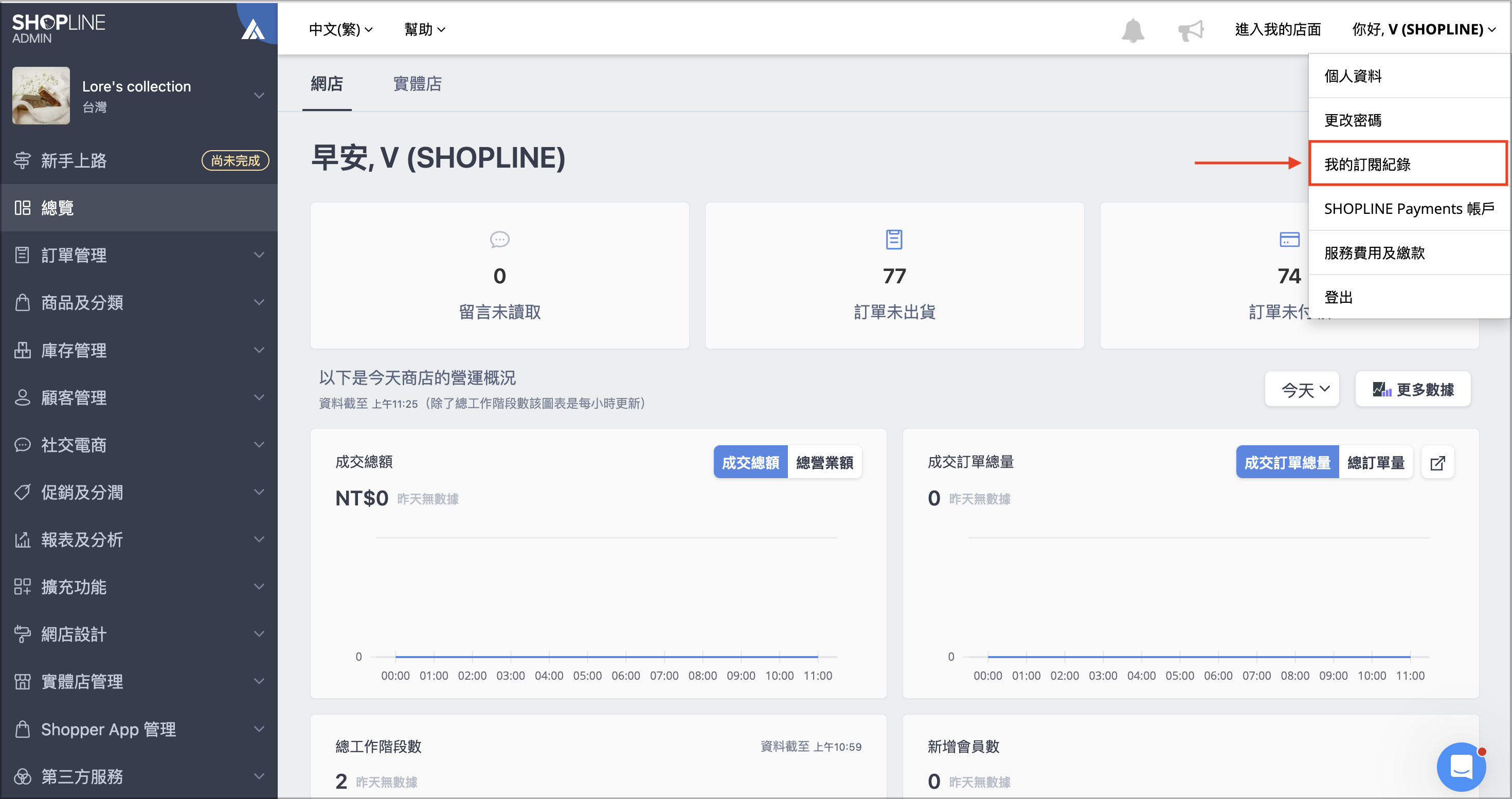
Task: Click the 更多數據 button
Action: click(x=1413, y=390)
